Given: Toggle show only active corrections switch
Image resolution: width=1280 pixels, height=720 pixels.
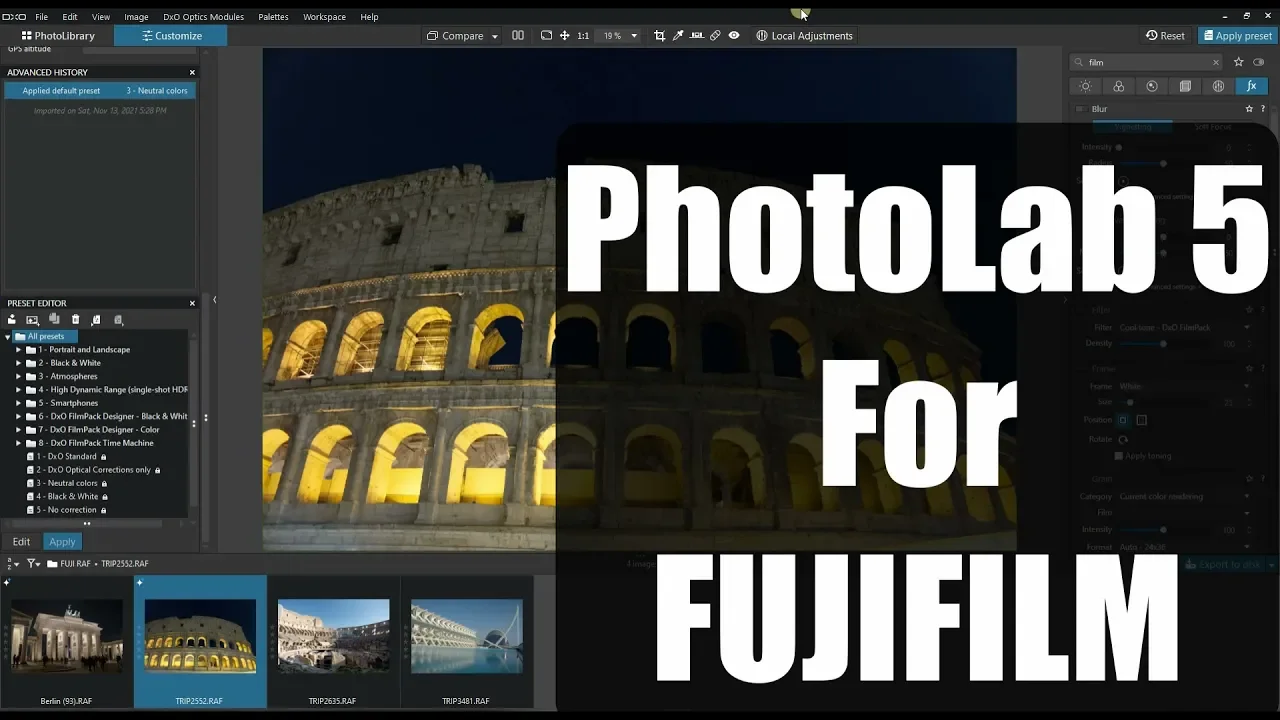Looking at the screenshot, I should pyautogui.click(x=1259, y=62).
